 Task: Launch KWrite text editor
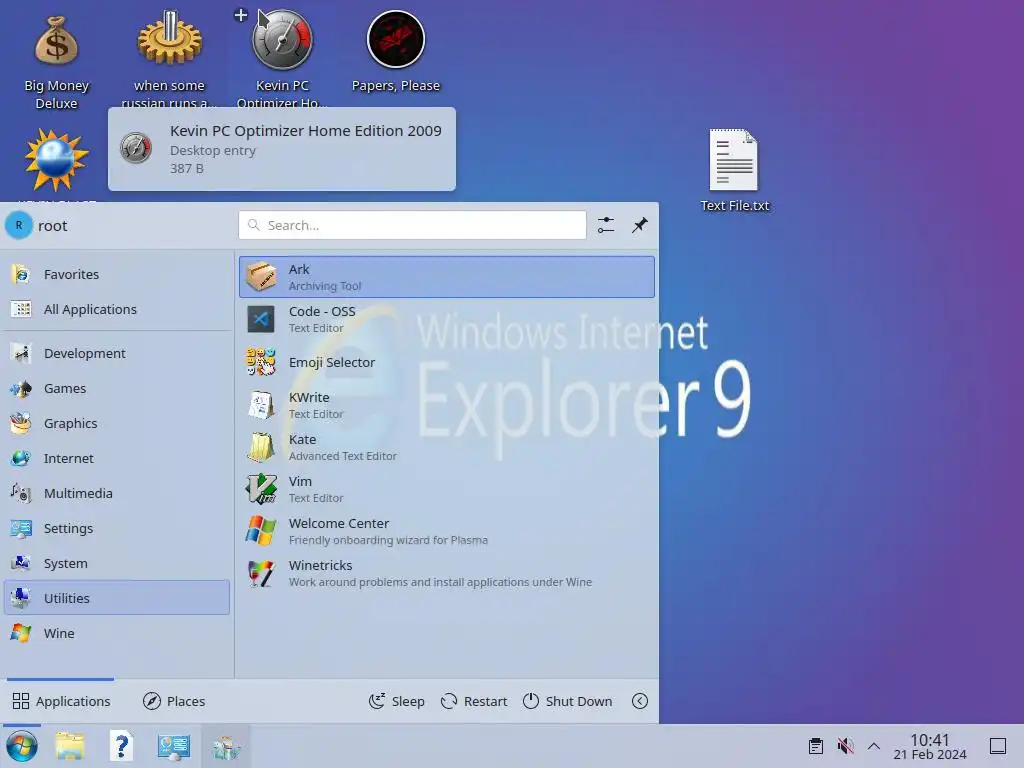pyautogui.click(x=447, y=405)
